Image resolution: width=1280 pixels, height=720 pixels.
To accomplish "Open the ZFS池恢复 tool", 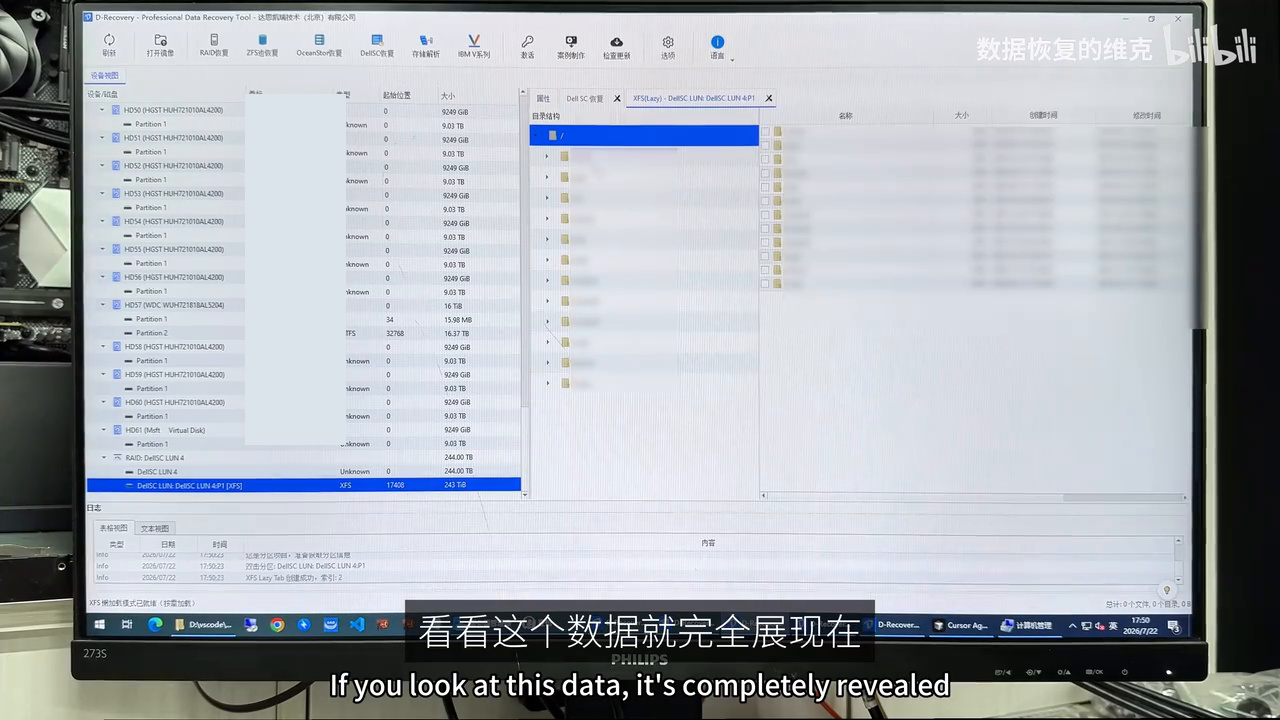I will [x=263, y=45].
